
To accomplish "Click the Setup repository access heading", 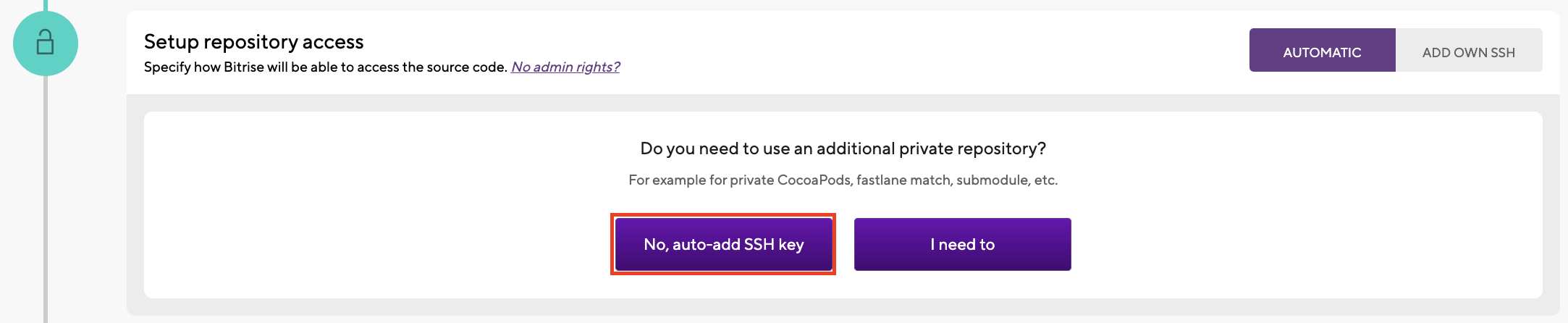I will point(253,41).
